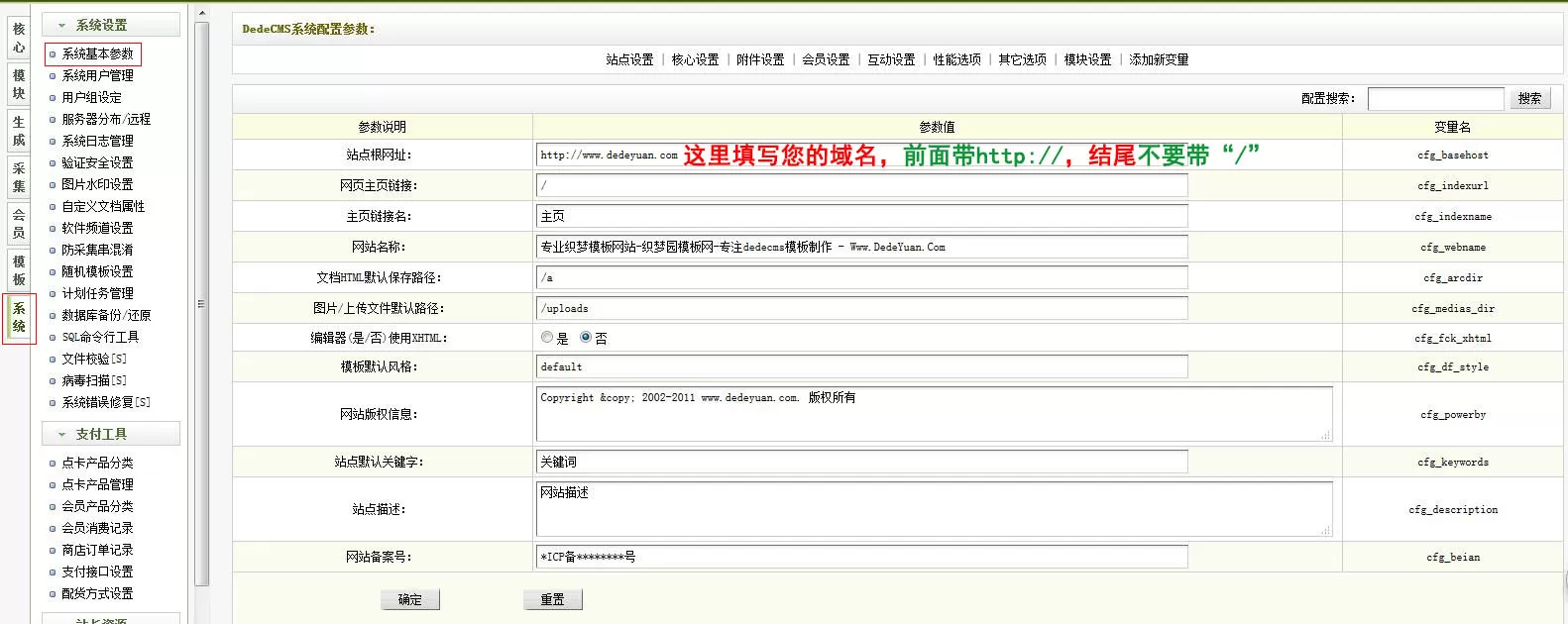Click the 重置 reset button
This screenshot has width=1568, height=624.
pos(552,599)
